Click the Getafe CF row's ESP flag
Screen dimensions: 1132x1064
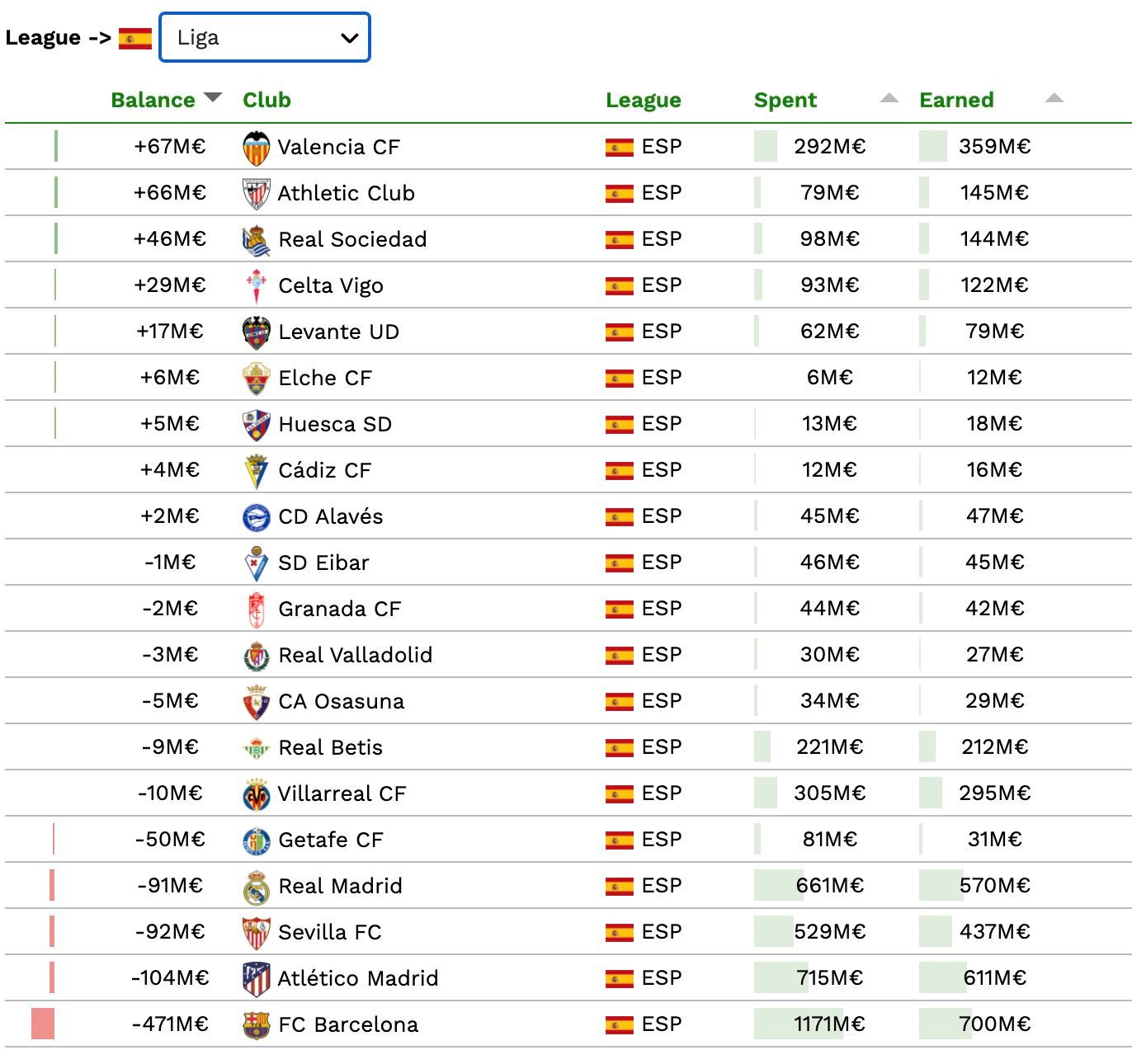(x=619, y=840)
